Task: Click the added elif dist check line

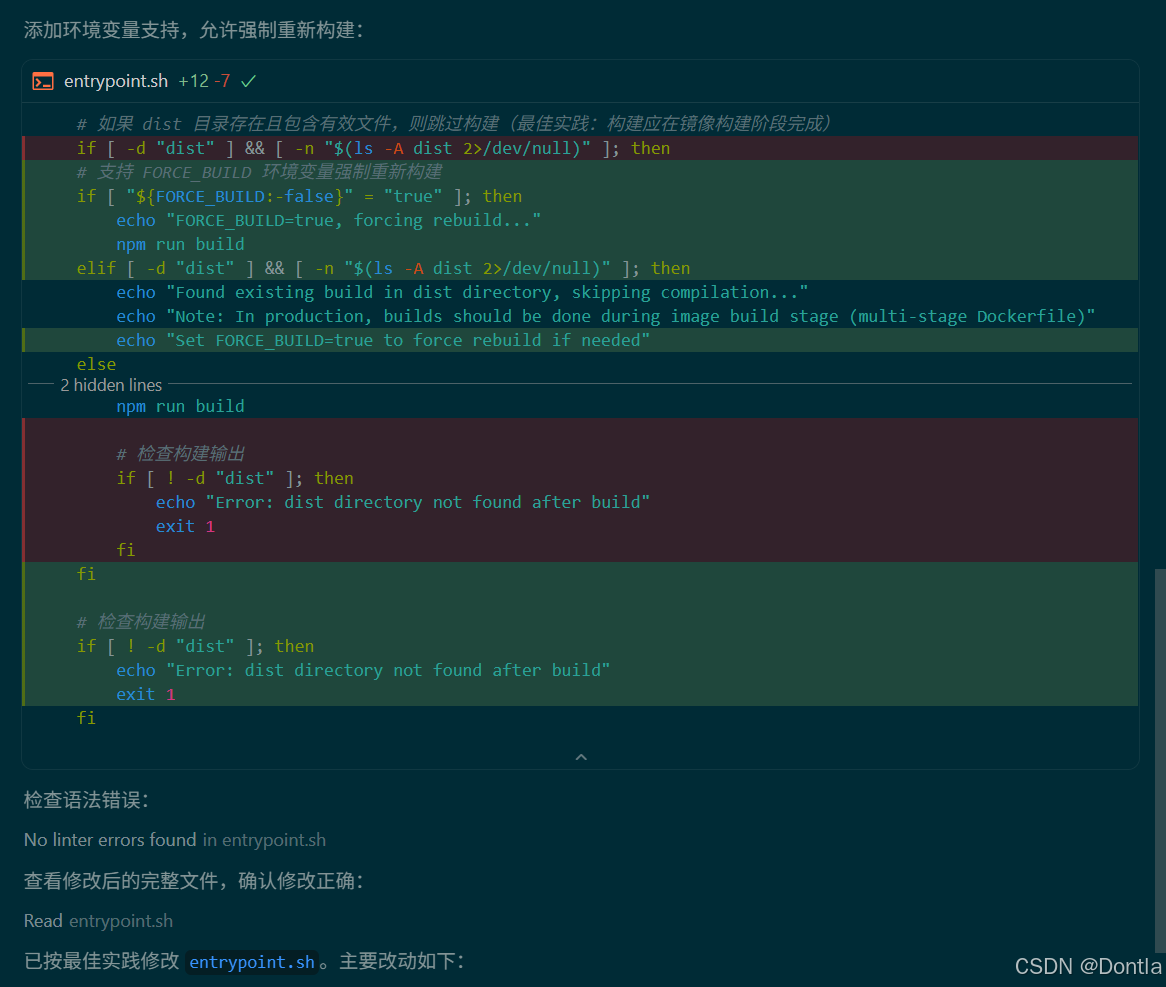Action: [580, 268]
